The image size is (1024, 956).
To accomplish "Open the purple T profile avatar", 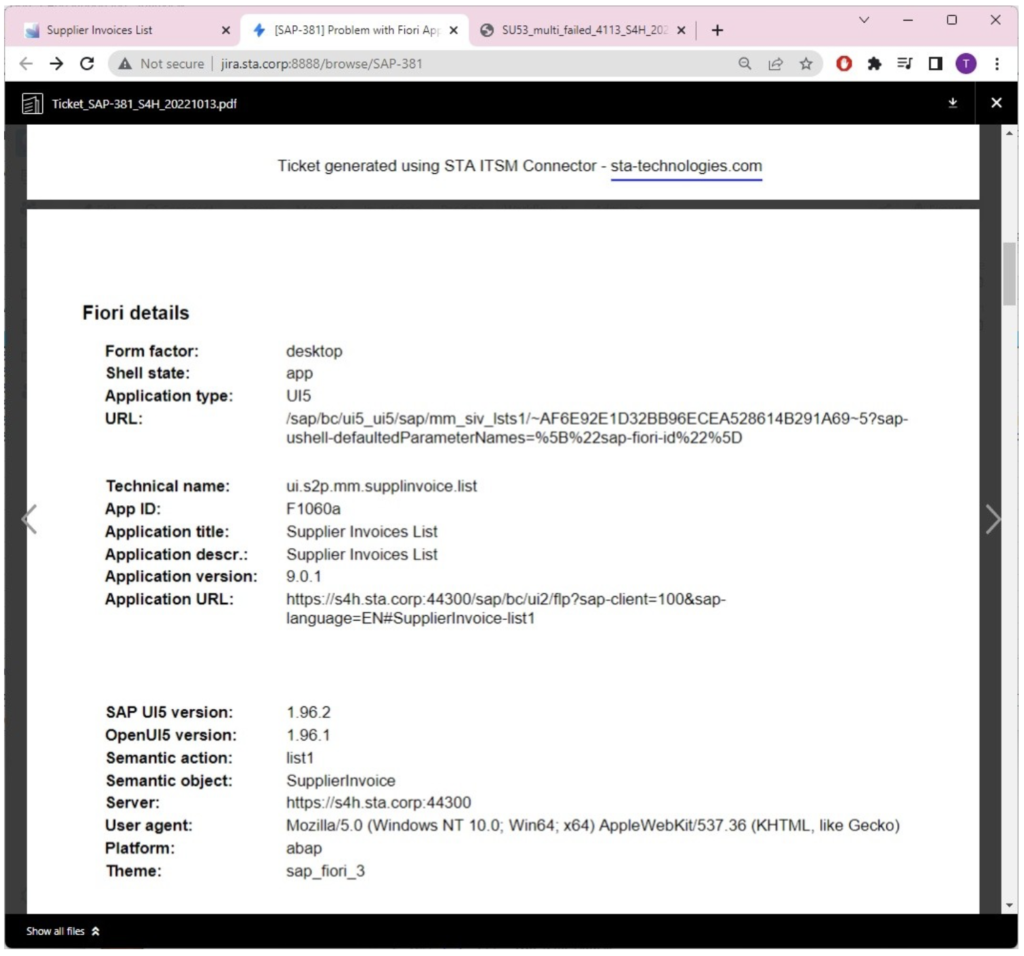I will 966,63.
